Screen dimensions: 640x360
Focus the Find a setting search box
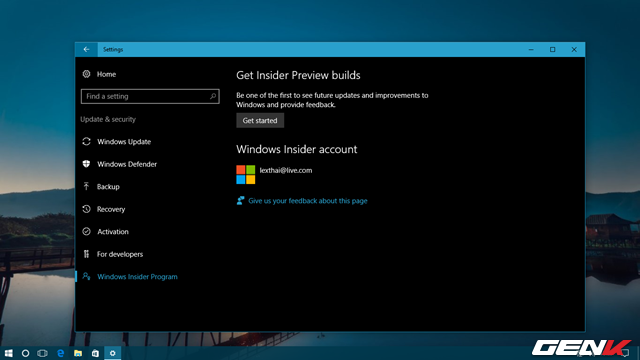pos(150,96)
